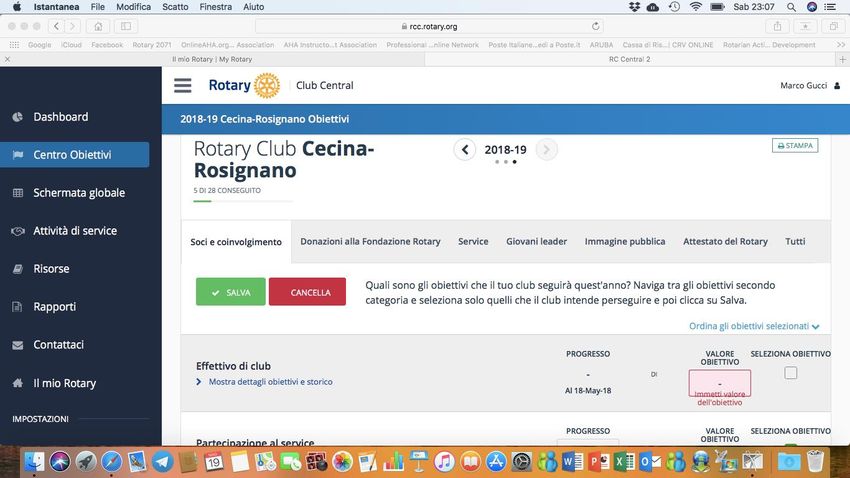Click the Dashboard sidebar icon

coord(18,117)
